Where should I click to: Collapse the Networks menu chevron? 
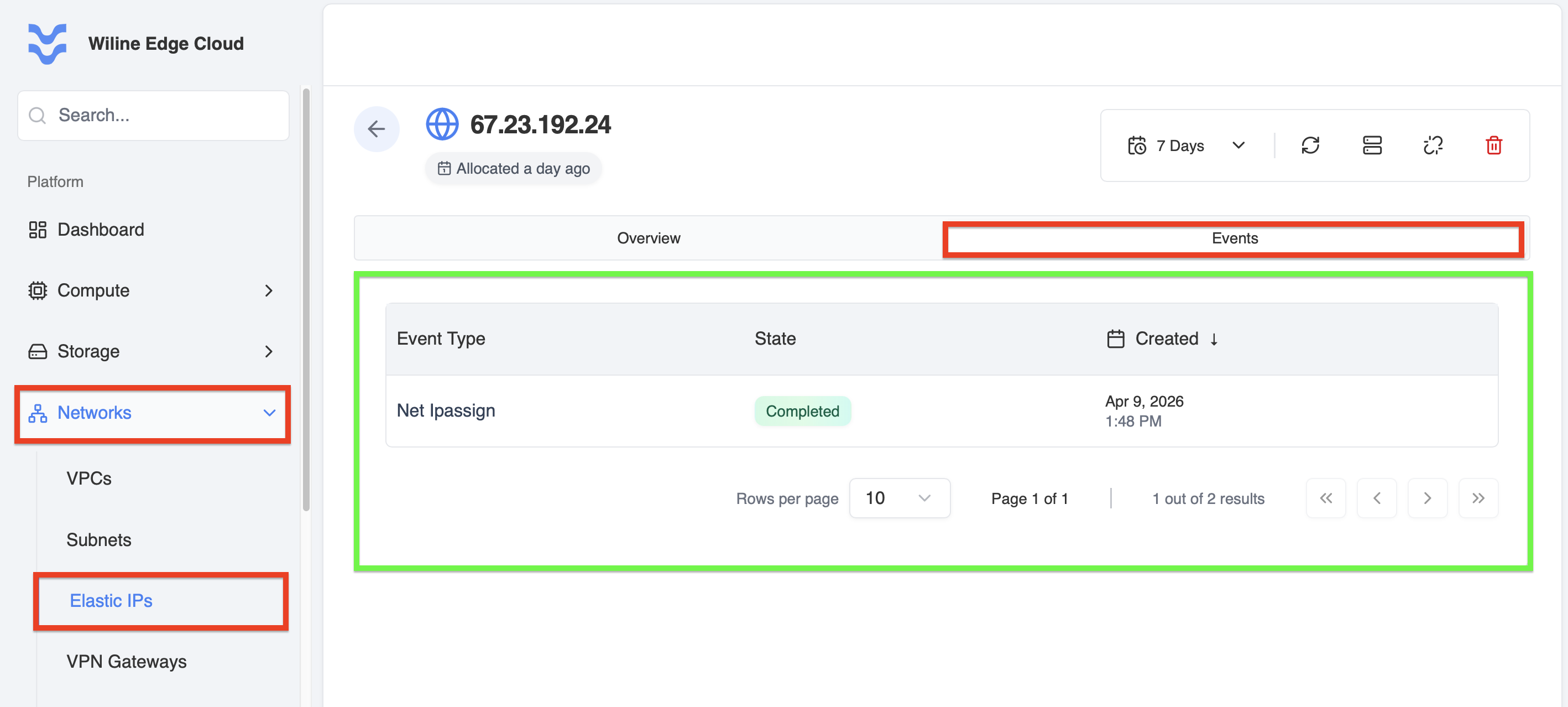click(269, 413)
